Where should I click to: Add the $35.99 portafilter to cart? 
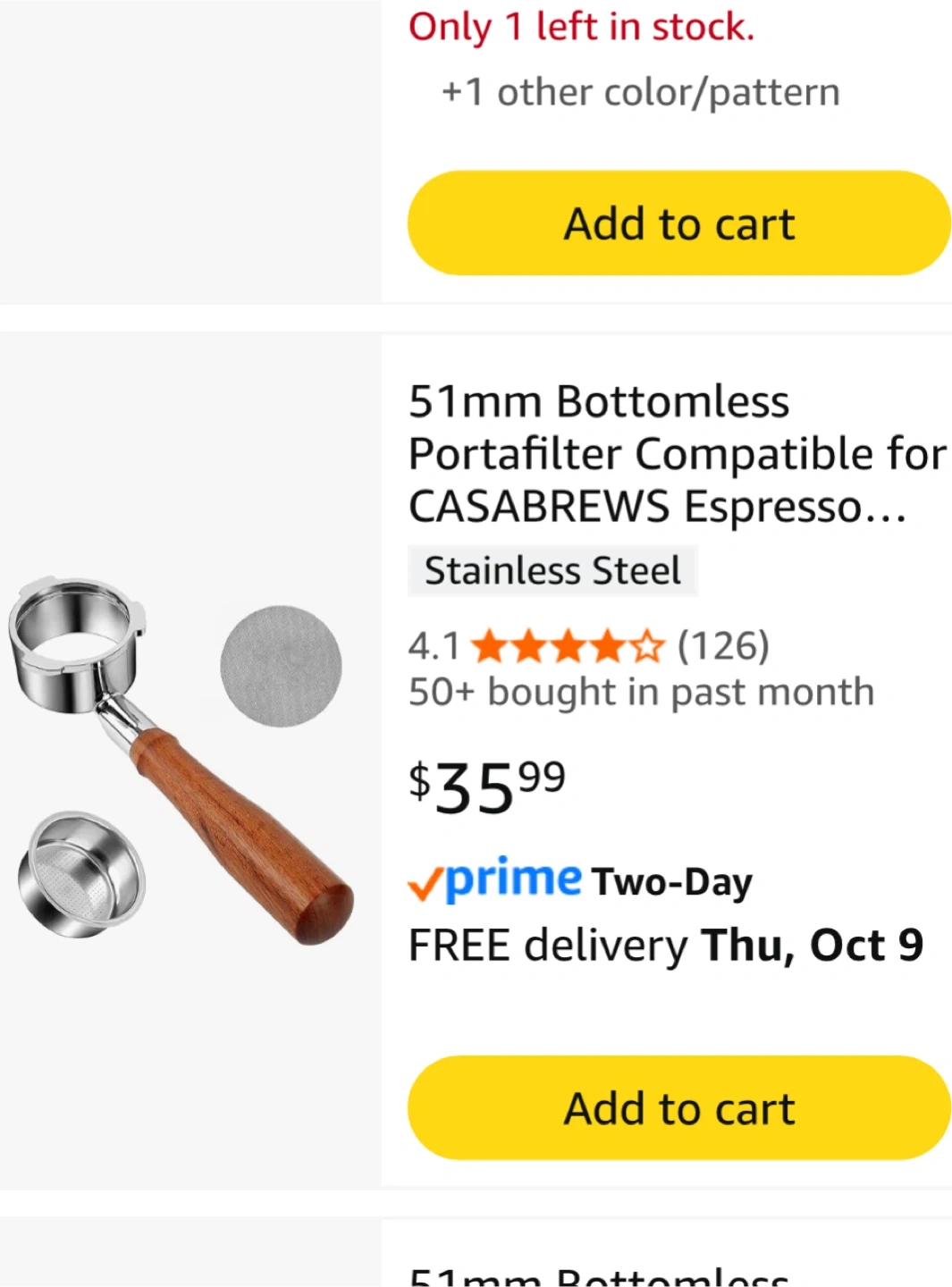pos(678,1108)
